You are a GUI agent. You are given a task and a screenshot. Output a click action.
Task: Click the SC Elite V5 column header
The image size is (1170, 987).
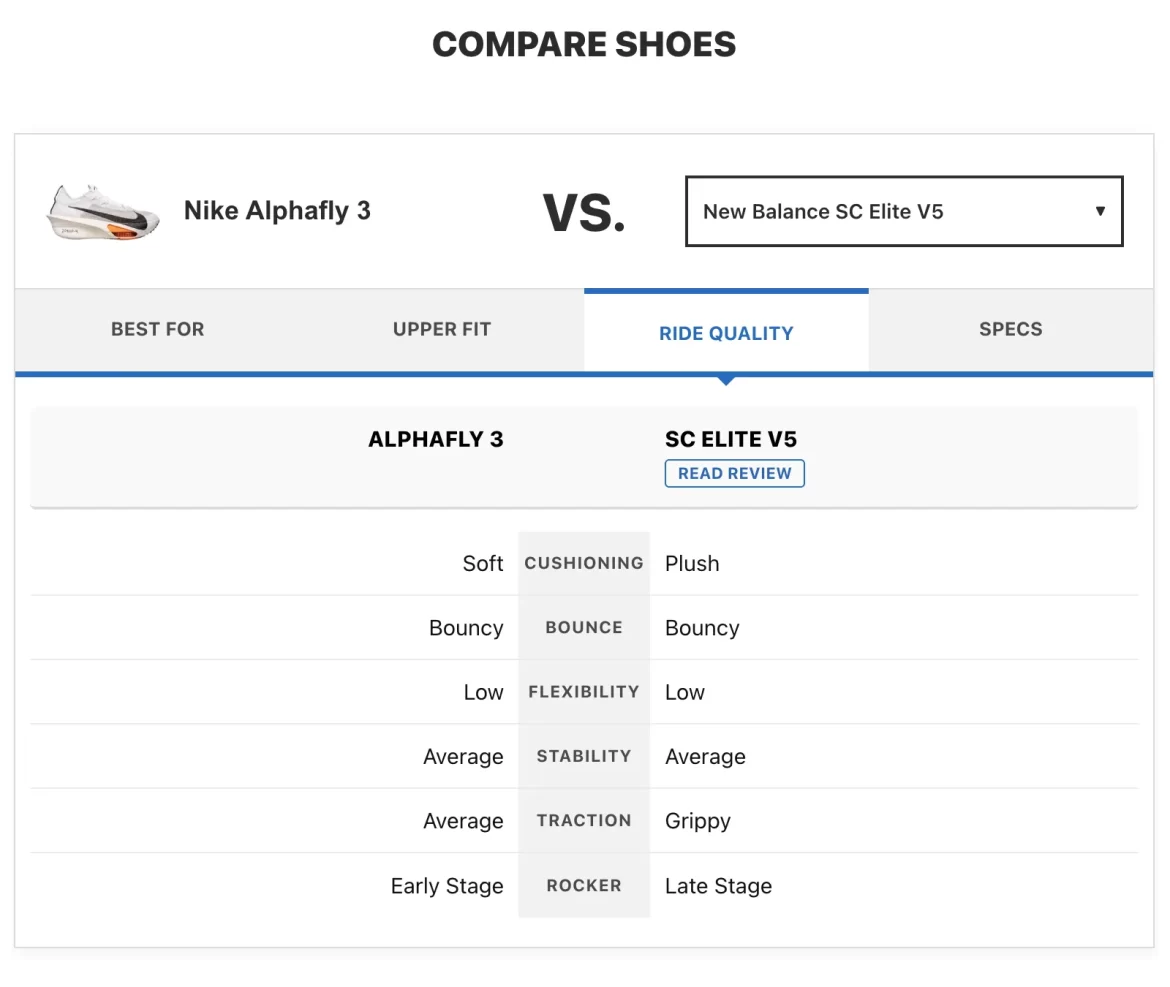tap(731, 439)
